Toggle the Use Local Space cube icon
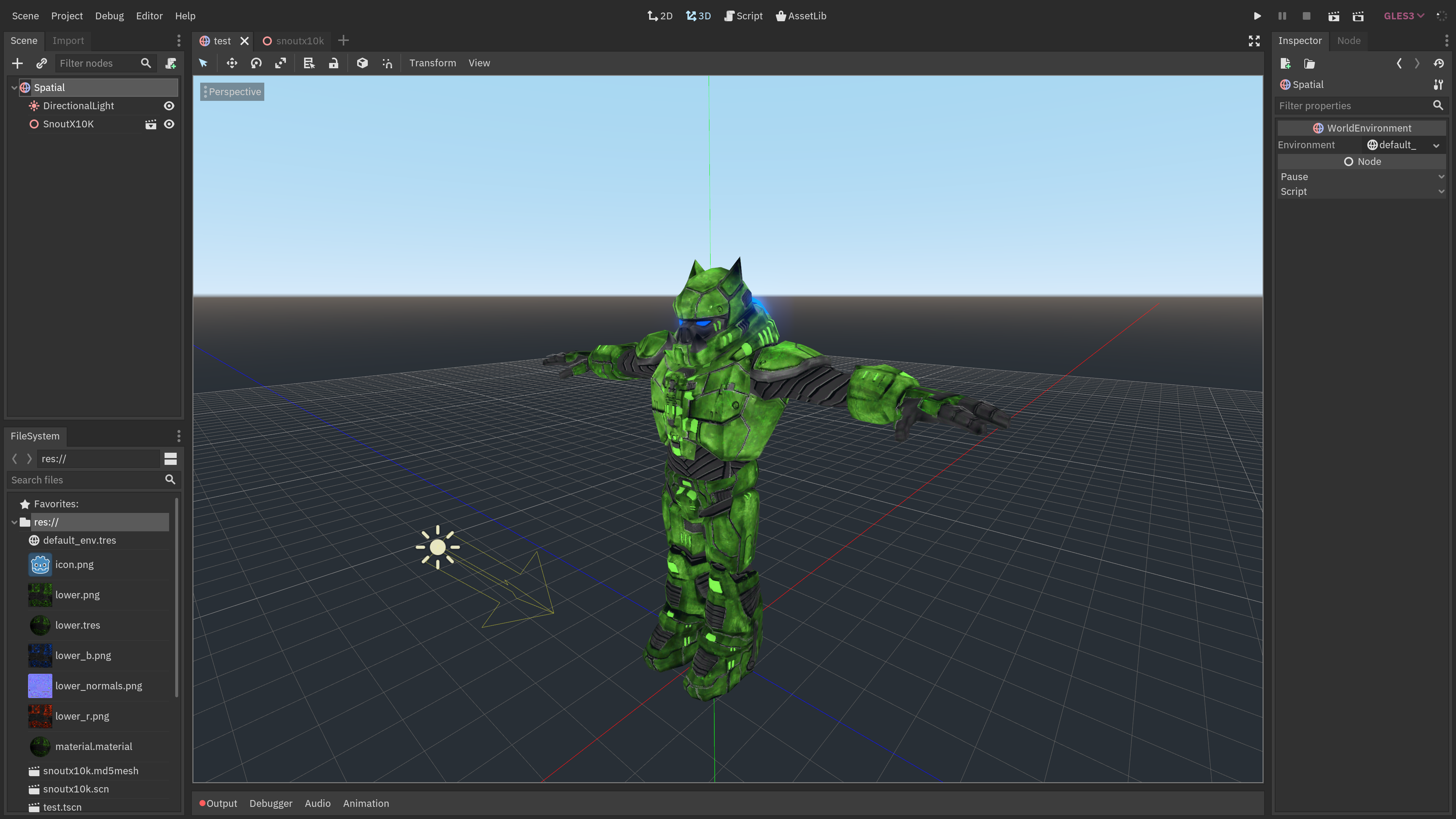Screen dimensions: 1456x819 (x=362, y=63)
